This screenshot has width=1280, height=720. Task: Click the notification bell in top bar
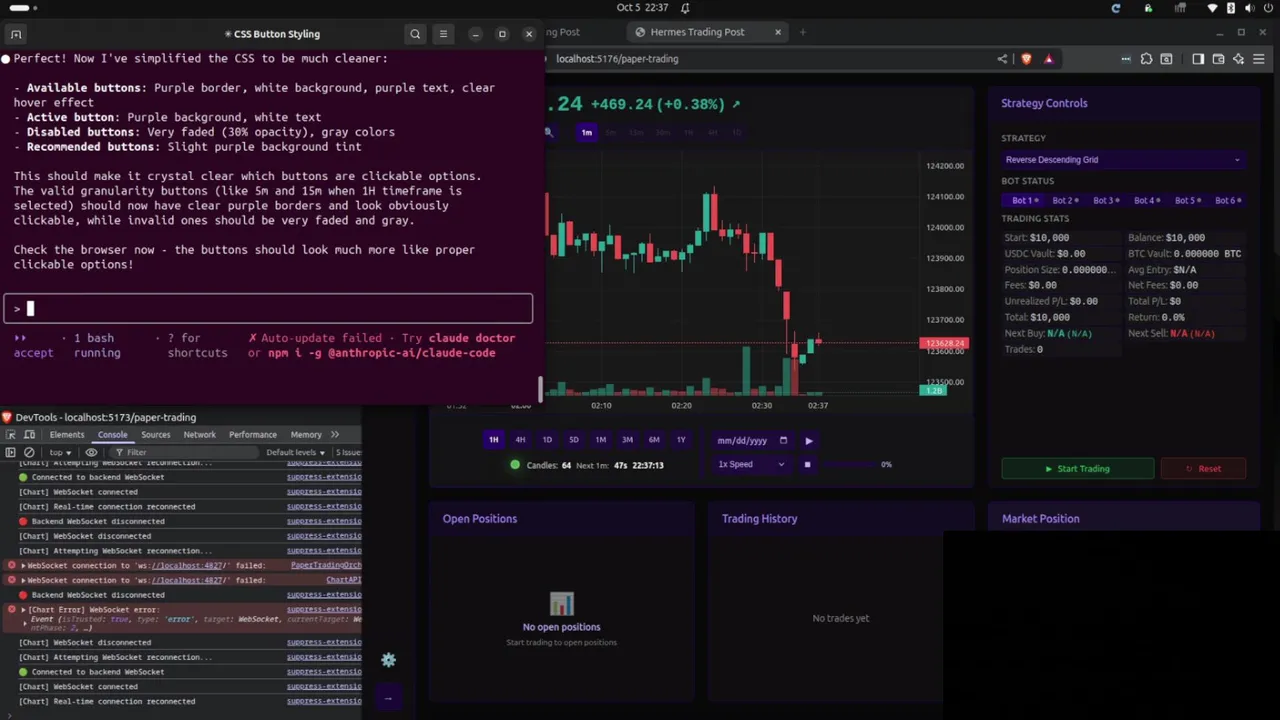(x=685, y=8)
